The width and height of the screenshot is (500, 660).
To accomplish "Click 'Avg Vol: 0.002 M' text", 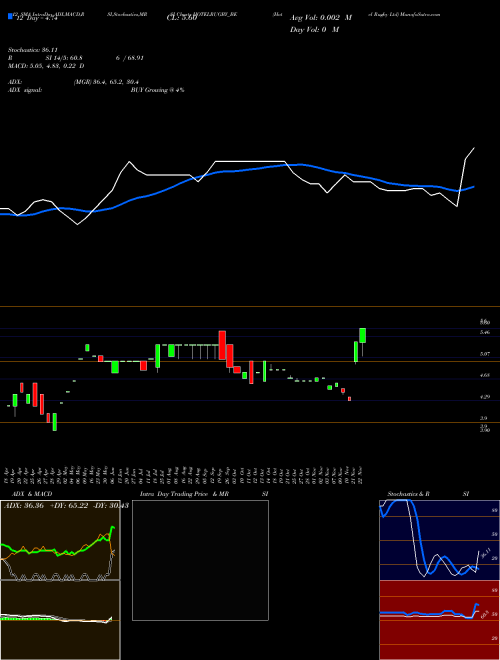I will [x=321, y=18].
